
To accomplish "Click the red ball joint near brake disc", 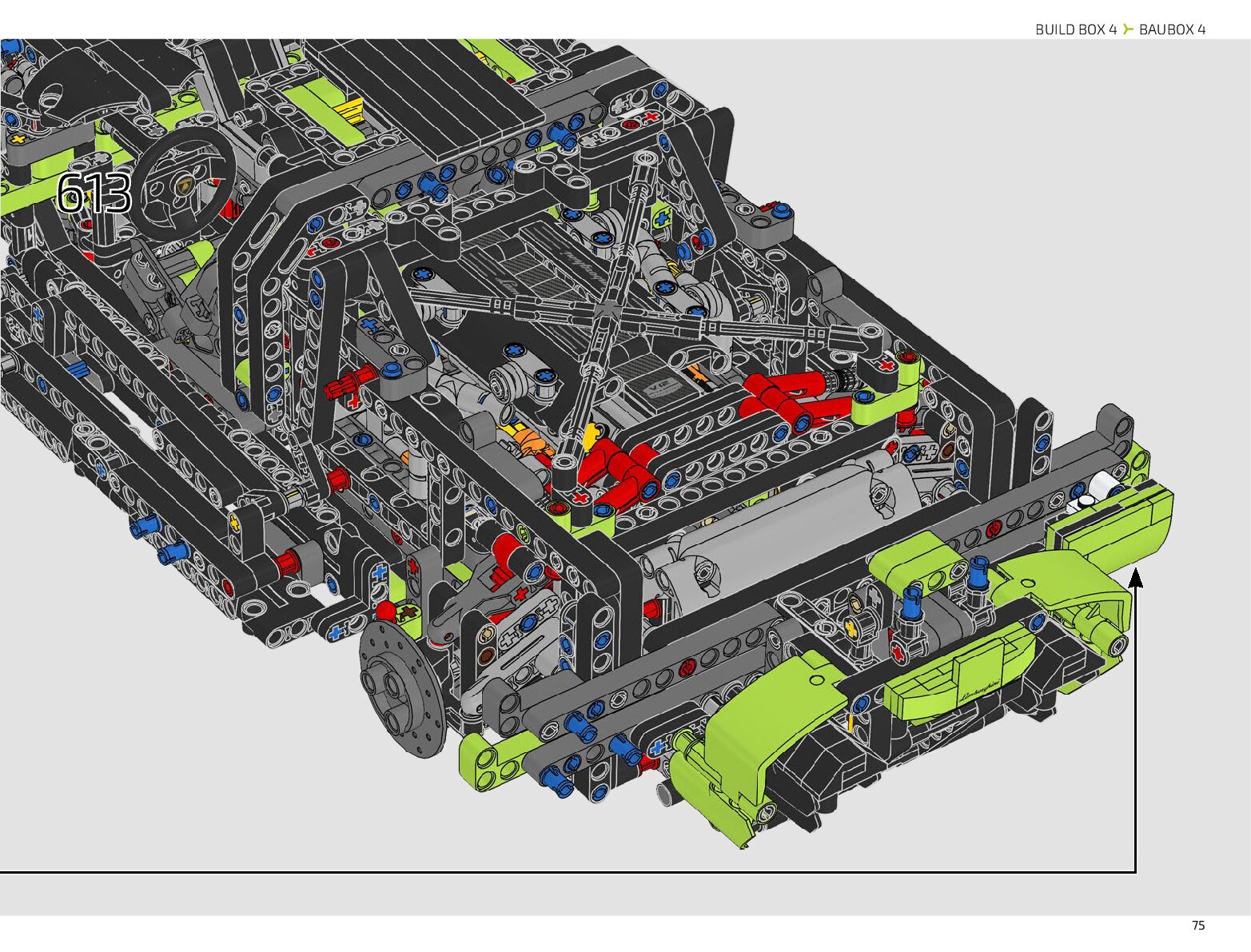I will point(386,612).
